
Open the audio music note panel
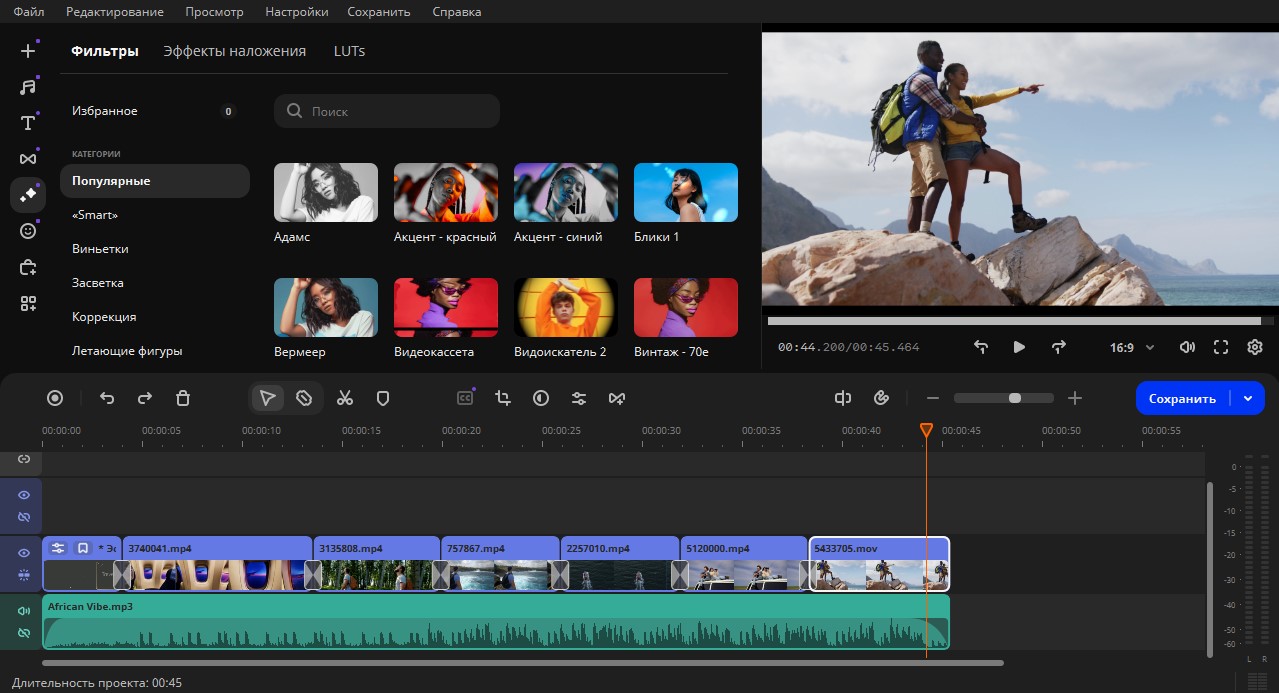tap(28, 87)
